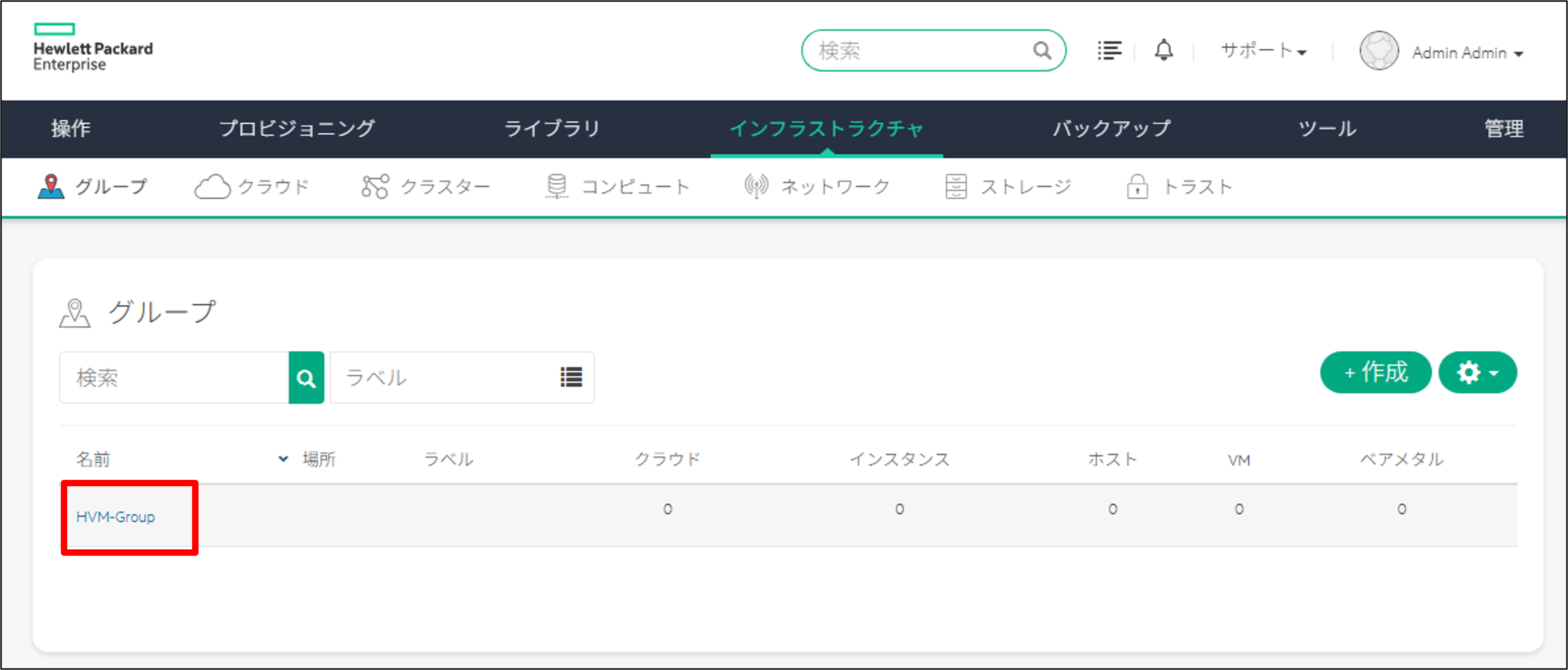This screenshot has height=670, width=1568.
Task: Click the +作成 create button
Action: (x=1375, y=373)
